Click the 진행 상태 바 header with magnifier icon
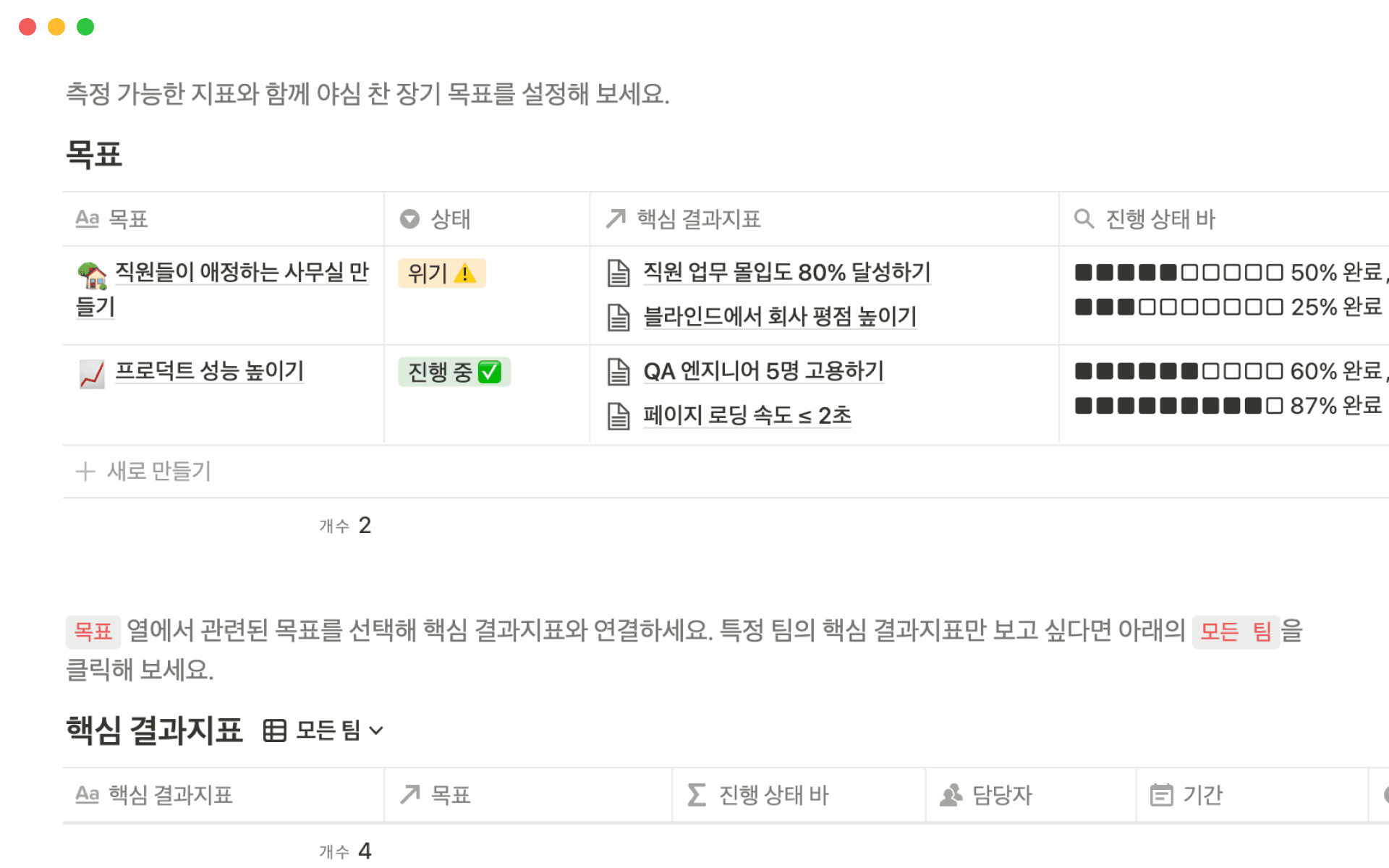1389x868 pixels. [1160, 219]
